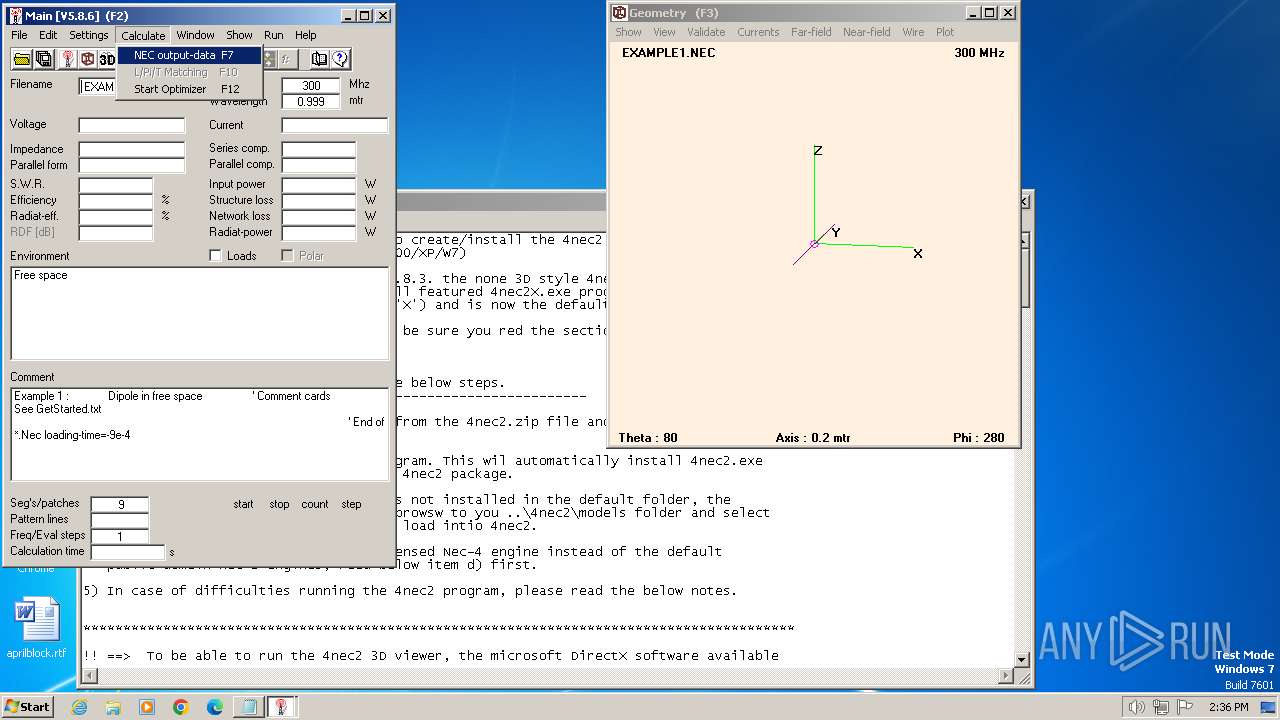1280x720 pixels.
Task: Click the S.W.R. field
Action: 116,185
